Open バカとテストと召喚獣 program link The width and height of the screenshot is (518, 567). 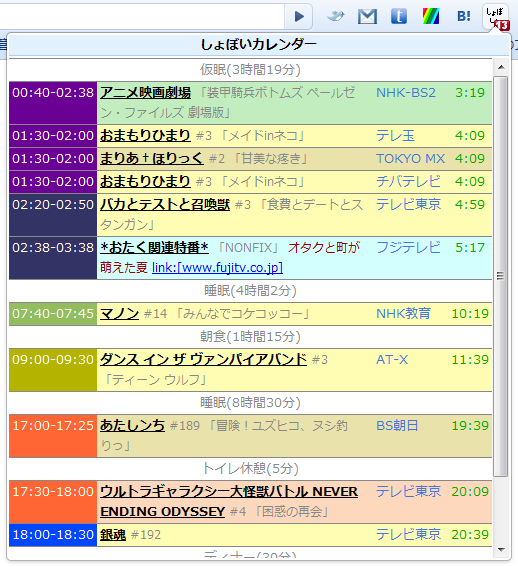tap(165, 205)
